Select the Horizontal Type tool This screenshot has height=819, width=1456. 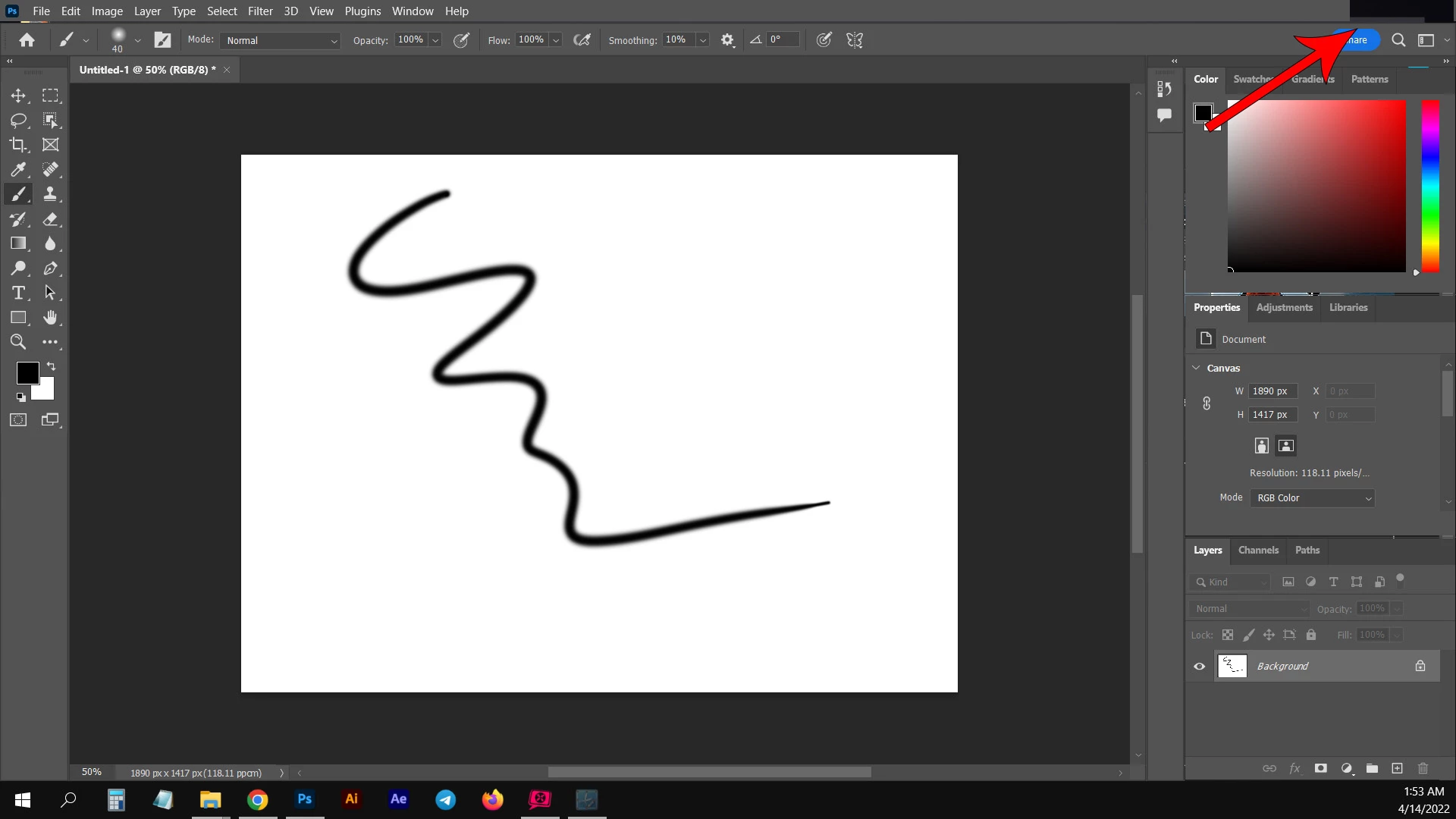[18, 293]
